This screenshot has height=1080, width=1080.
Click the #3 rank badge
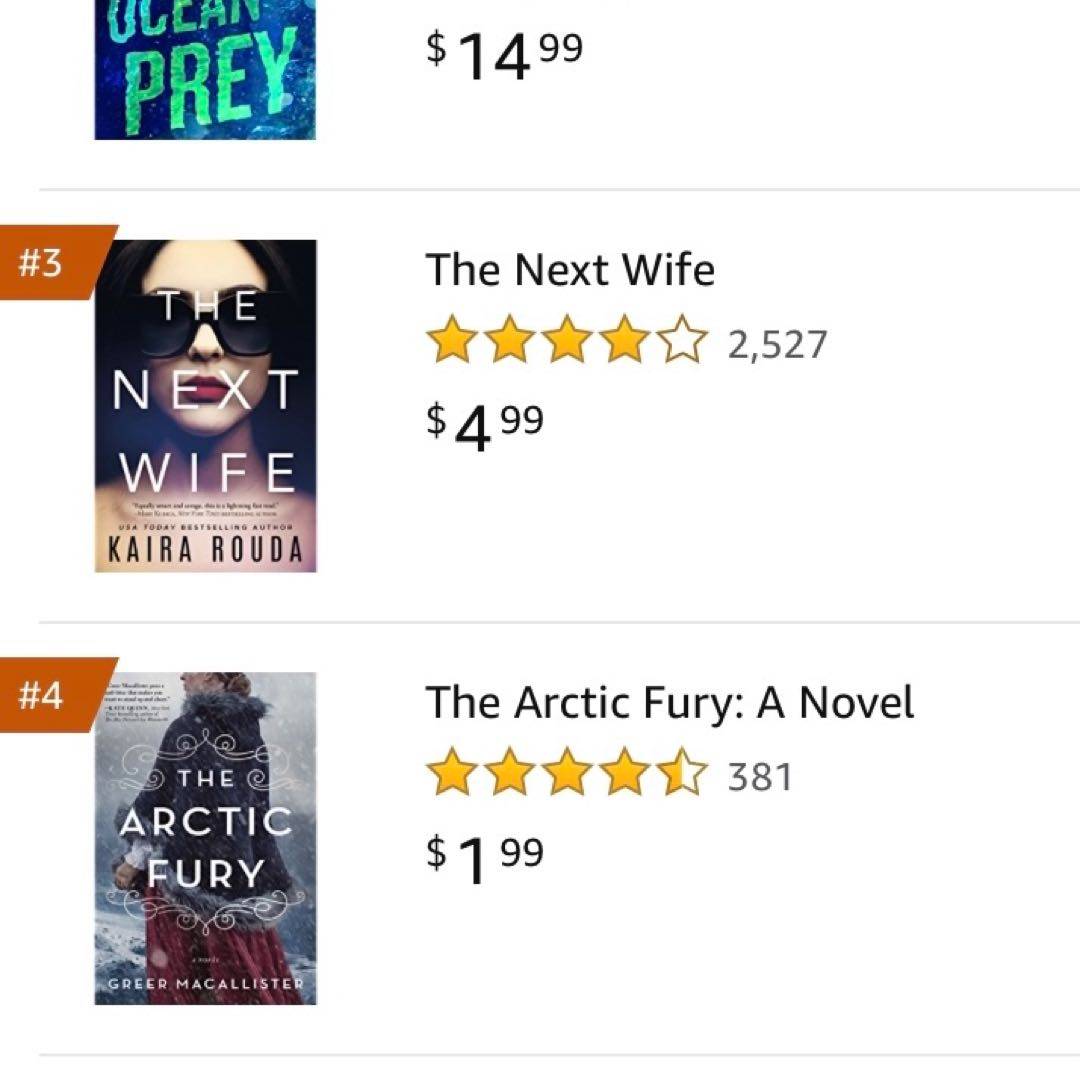[45, 264]
